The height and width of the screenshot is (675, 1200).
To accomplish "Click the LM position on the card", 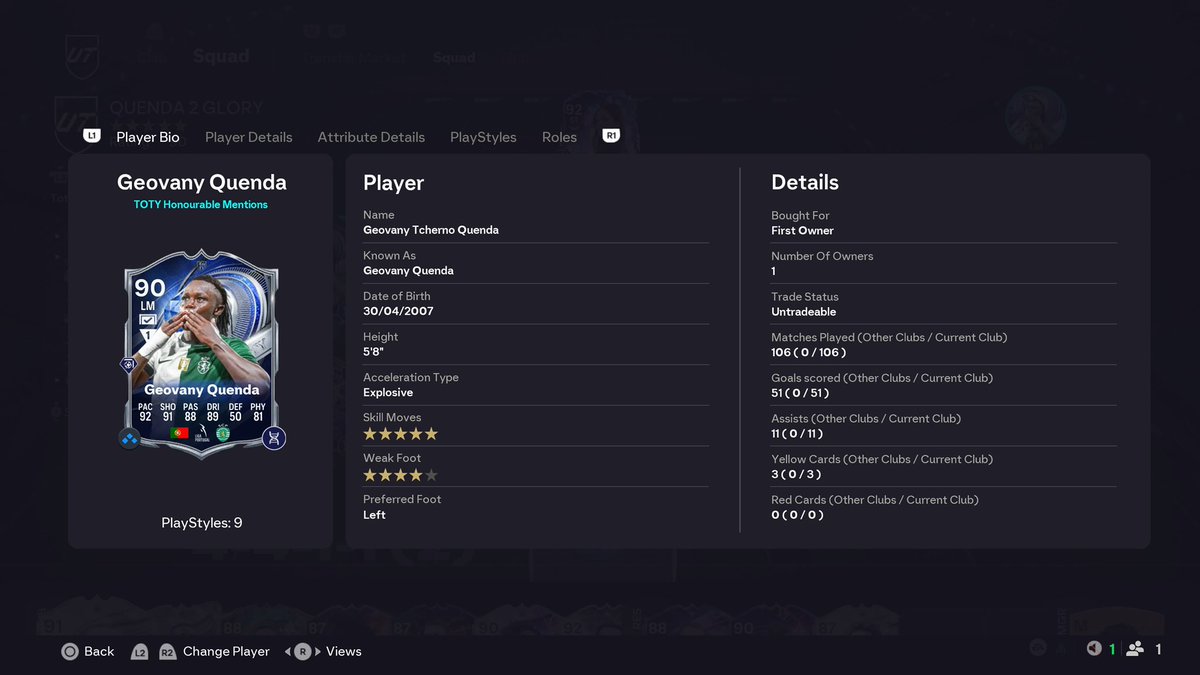I will pos(148,305).
